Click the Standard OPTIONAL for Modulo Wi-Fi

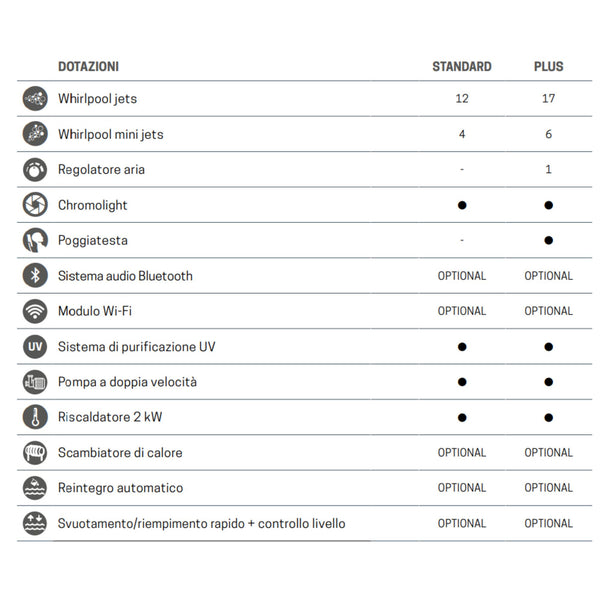click(x=462, y=311)
